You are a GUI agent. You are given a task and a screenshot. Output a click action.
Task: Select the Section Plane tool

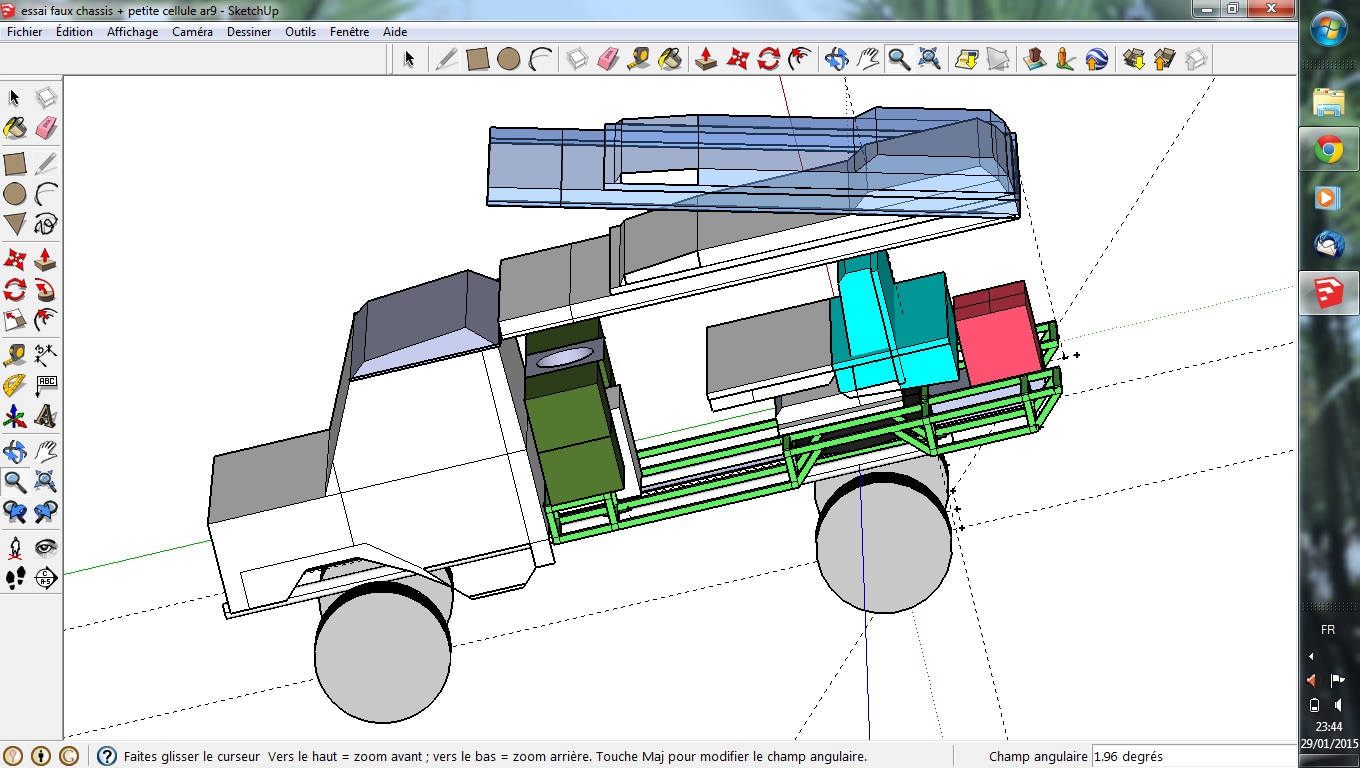(x=46, y=578)
